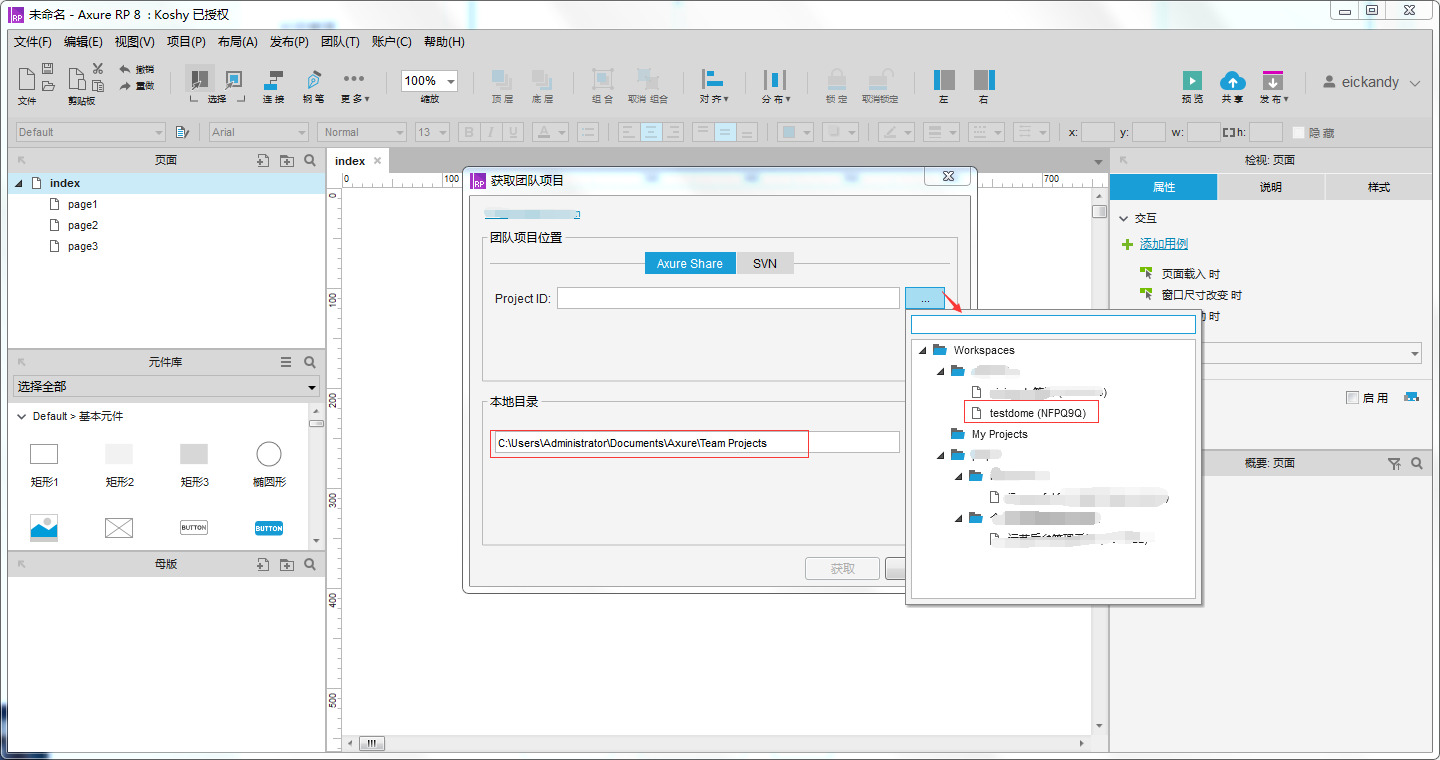Open the 团队(T) menu
The width and height of the screenshot is (1440, 760).
click(x=340, y=42)
